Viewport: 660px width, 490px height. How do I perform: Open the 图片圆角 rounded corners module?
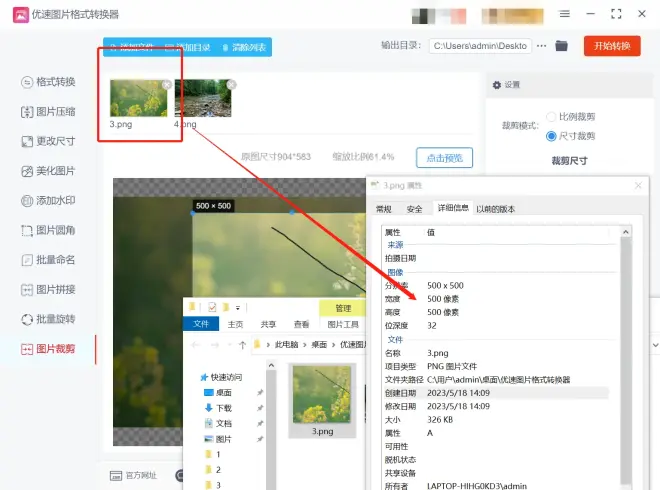(x=48, y=230)
